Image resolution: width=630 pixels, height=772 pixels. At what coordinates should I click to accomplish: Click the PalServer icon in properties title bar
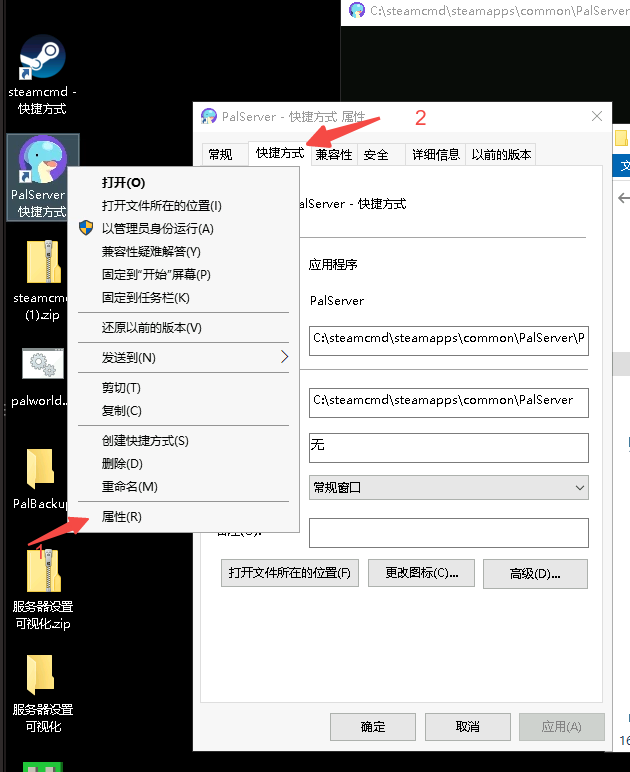(x=209, y=116)
